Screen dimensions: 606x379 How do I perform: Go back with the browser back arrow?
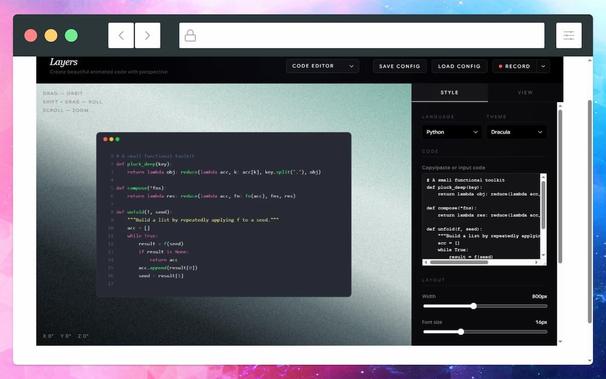point(121,36)
